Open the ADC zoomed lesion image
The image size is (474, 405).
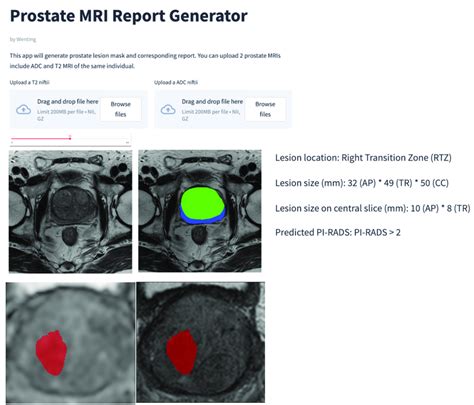[70, 343]
